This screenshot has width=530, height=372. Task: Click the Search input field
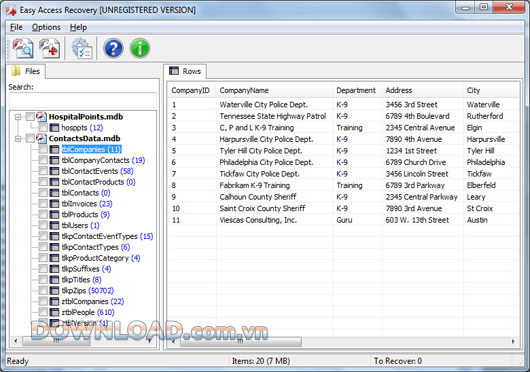click(x=83, y=100)
